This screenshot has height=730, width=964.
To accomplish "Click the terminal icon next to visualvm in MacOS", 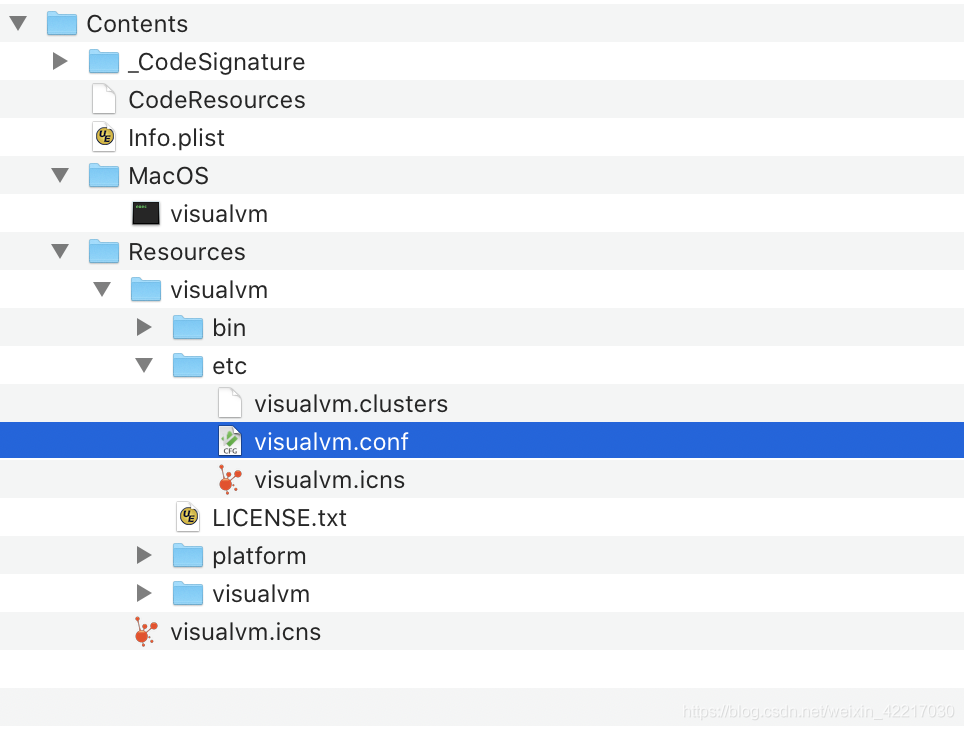I will tap(146, 213).
